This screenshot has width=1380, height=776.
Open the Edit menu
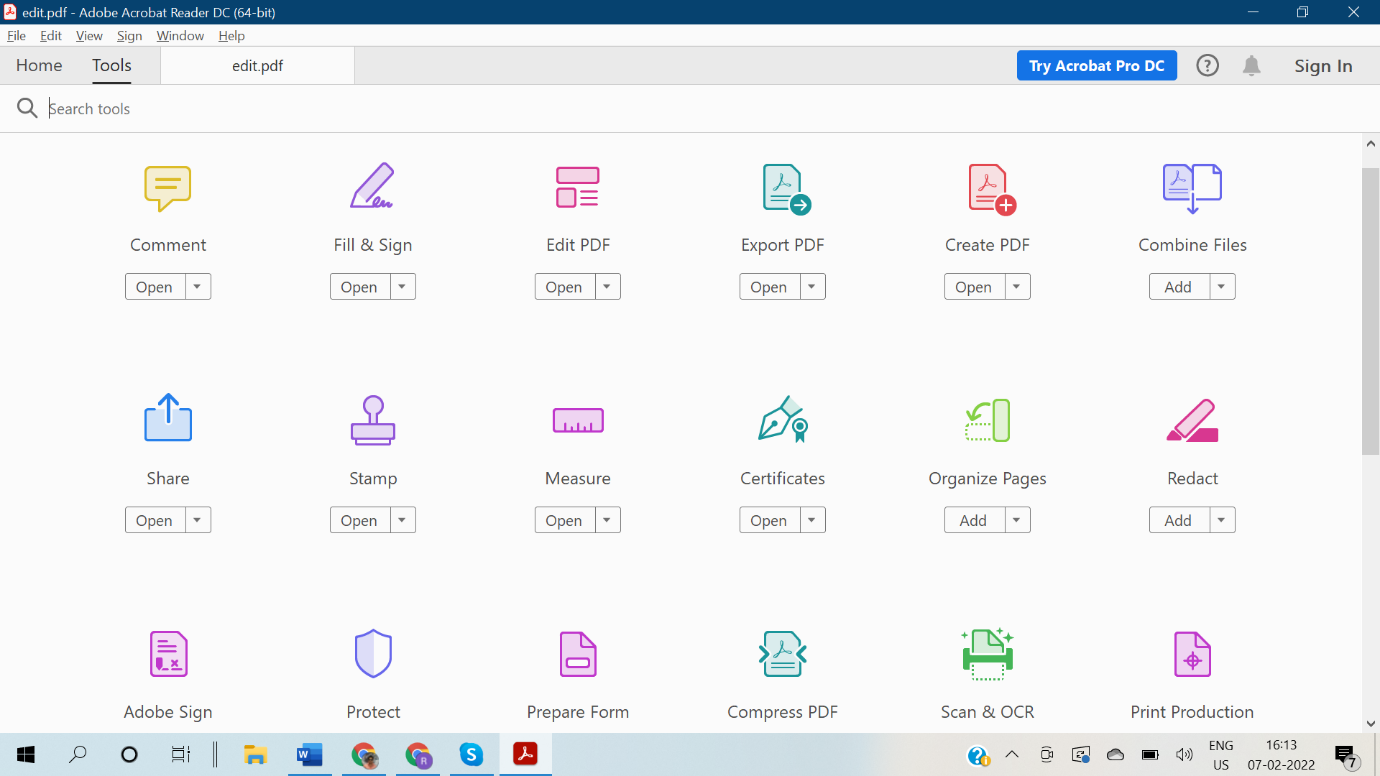pos(51,35)
